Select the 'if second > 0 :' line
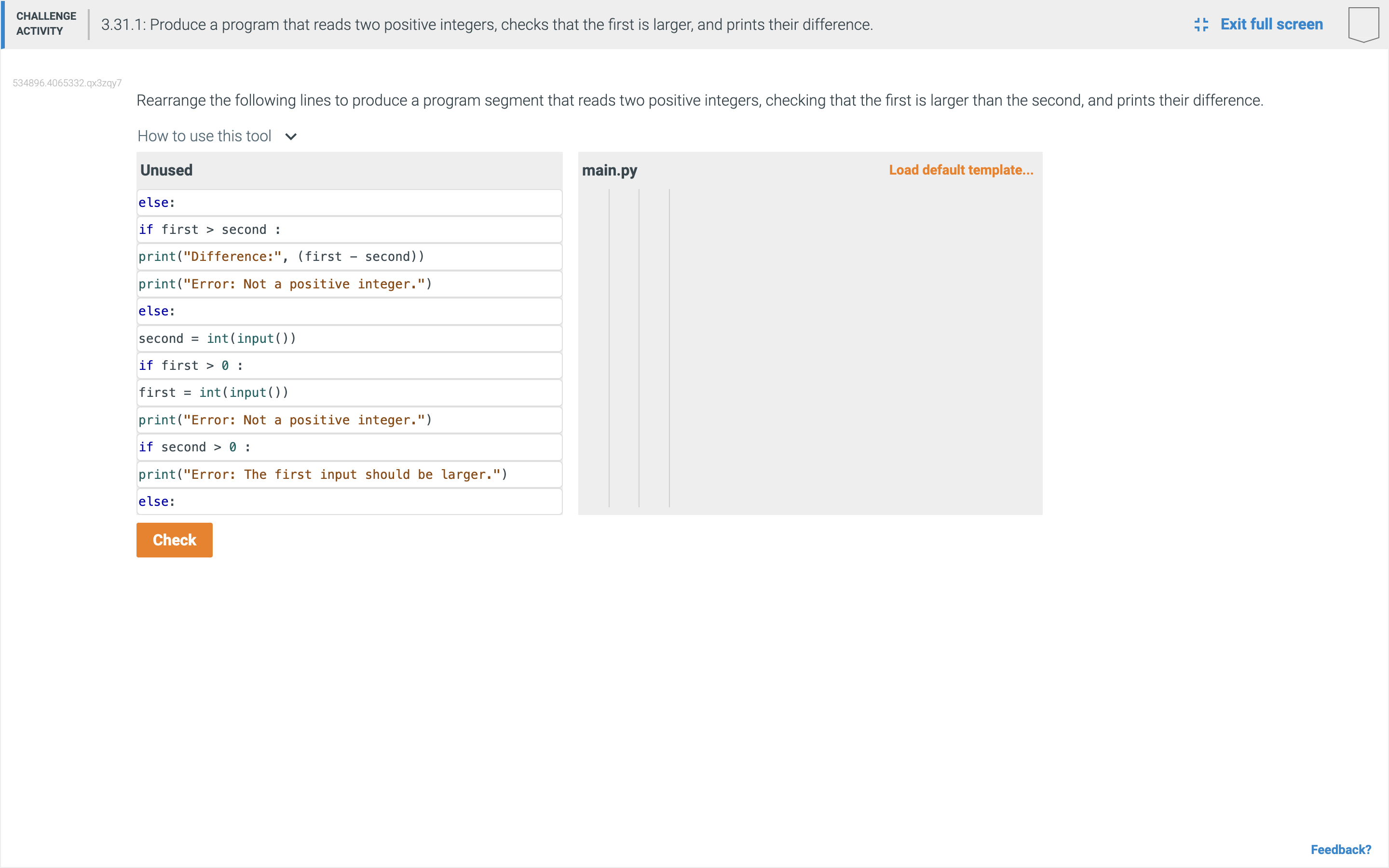 pyautogui.click(x=350, y=447)
